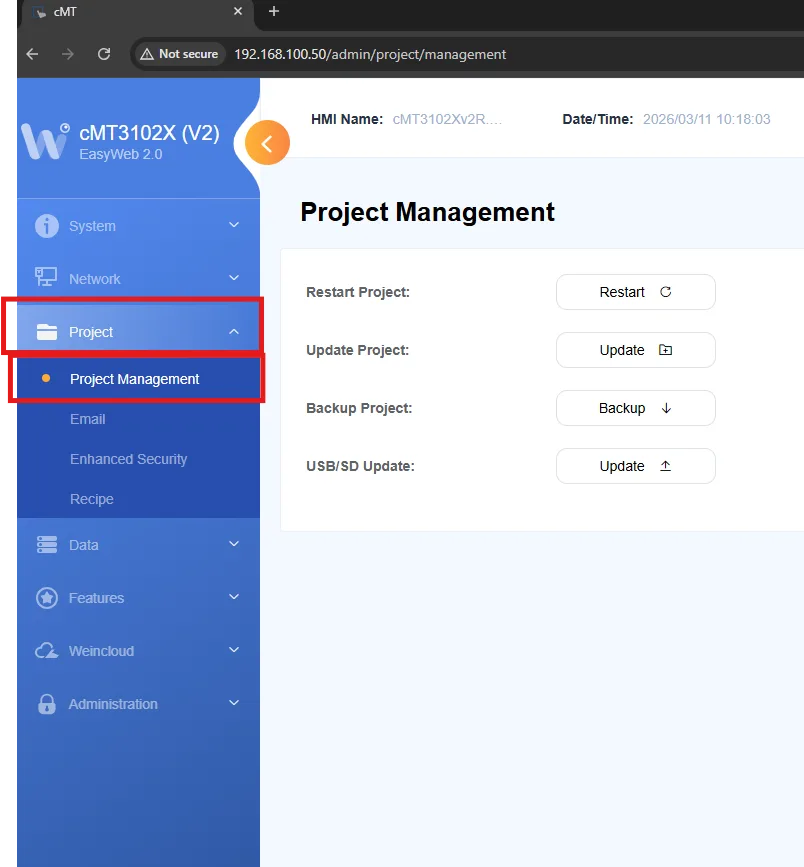Click the browser address bar URL
Viewport: 804px width, 867px height.
click(x=370, y=54)
